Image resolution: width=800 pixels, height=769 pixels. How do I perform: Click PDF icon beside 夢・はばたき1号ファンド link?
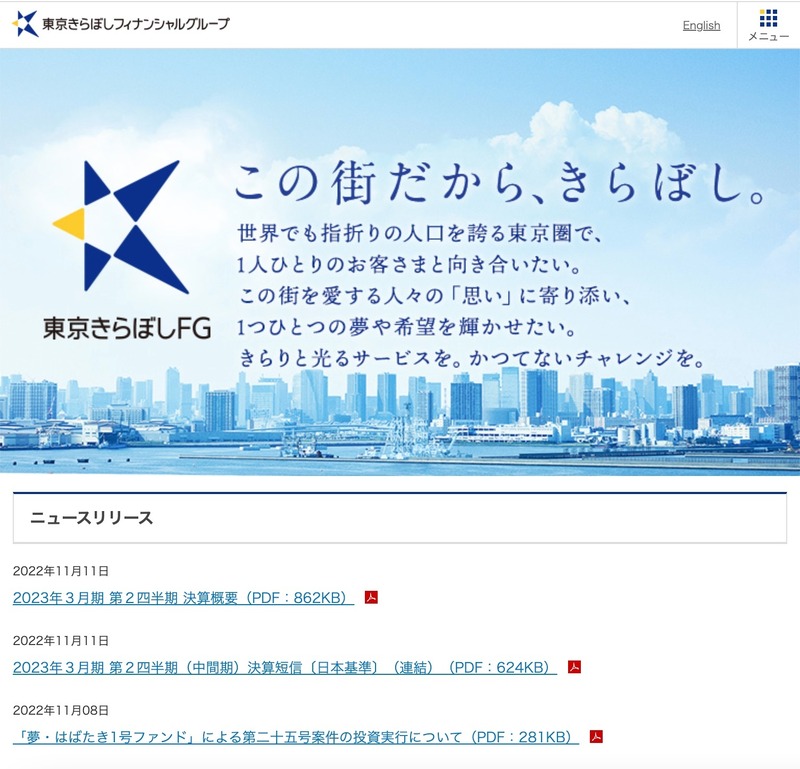click(596, 737)
